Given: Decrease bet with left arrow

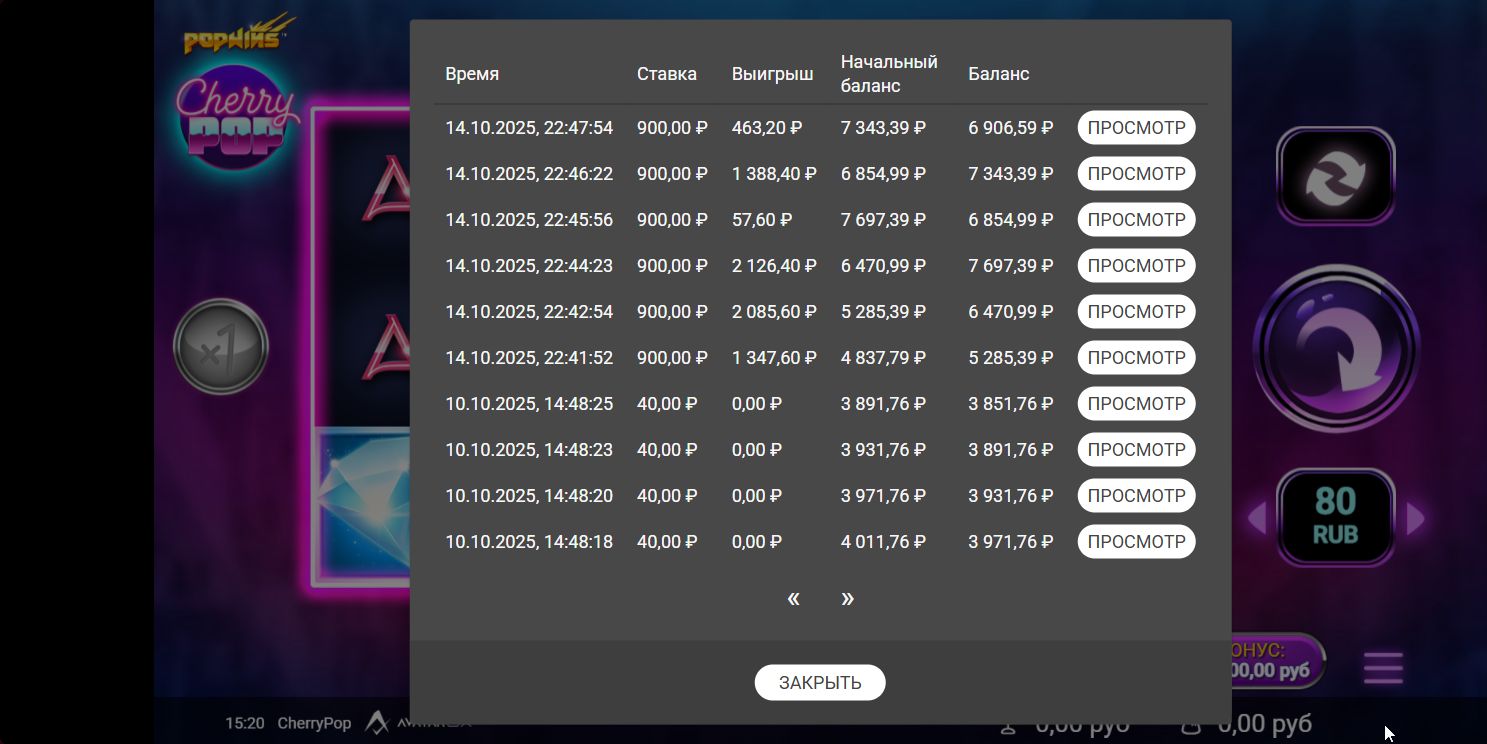Looking at the screenshot, I should (1257, 519).
